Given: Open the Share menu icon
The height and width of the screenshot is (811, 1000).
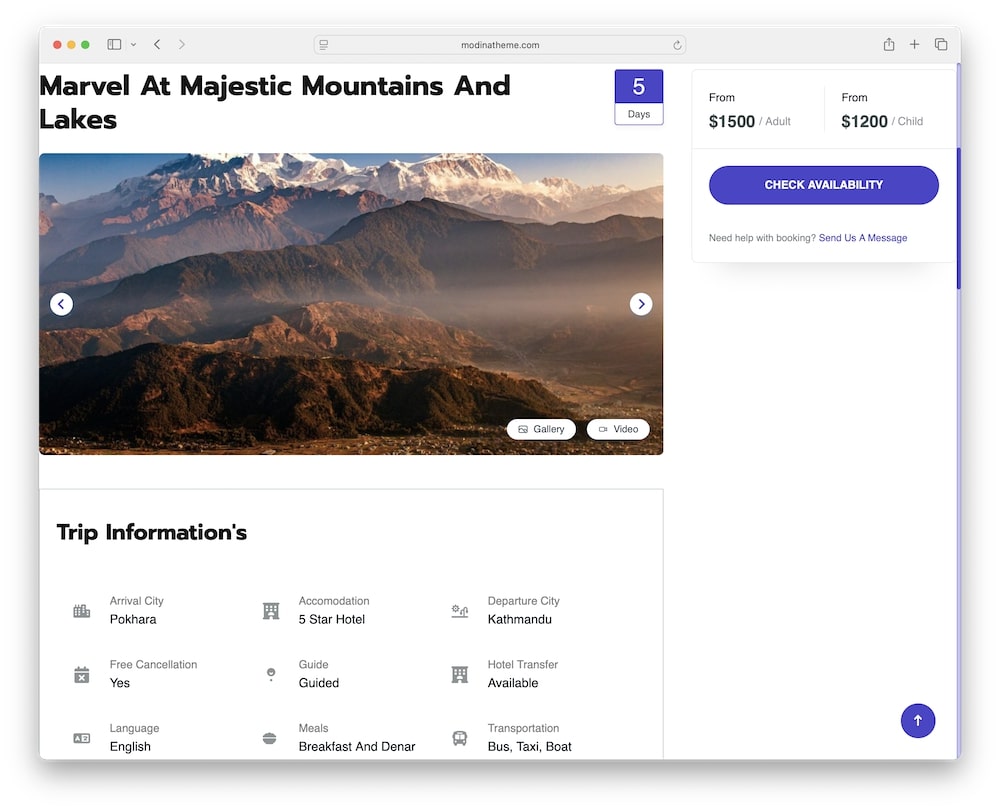Looking at the screenshot, I should pos(888,44).
